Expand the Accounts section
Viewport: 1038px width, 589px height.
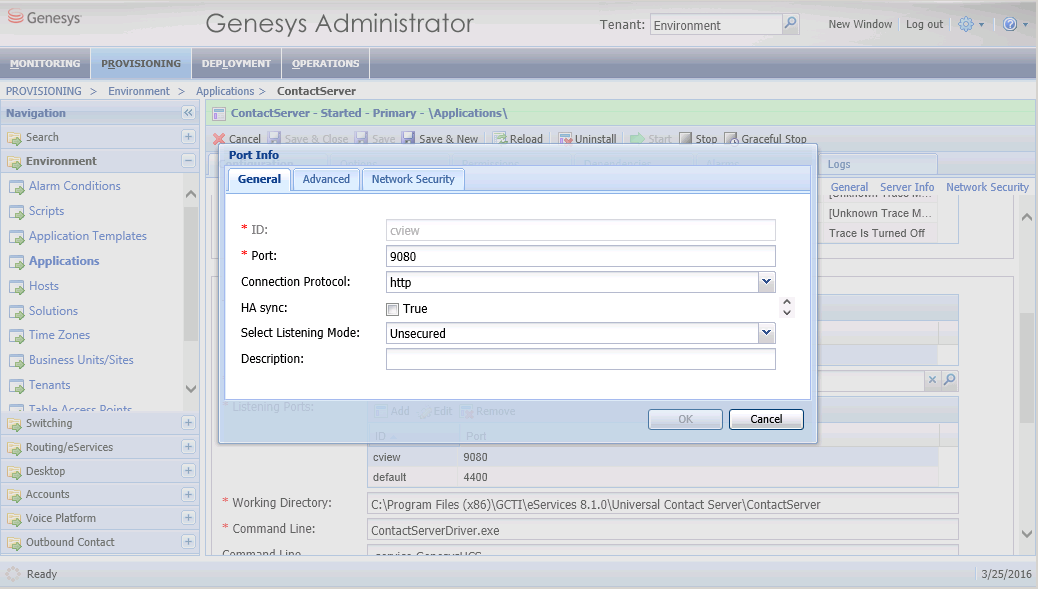click(188, 494)
